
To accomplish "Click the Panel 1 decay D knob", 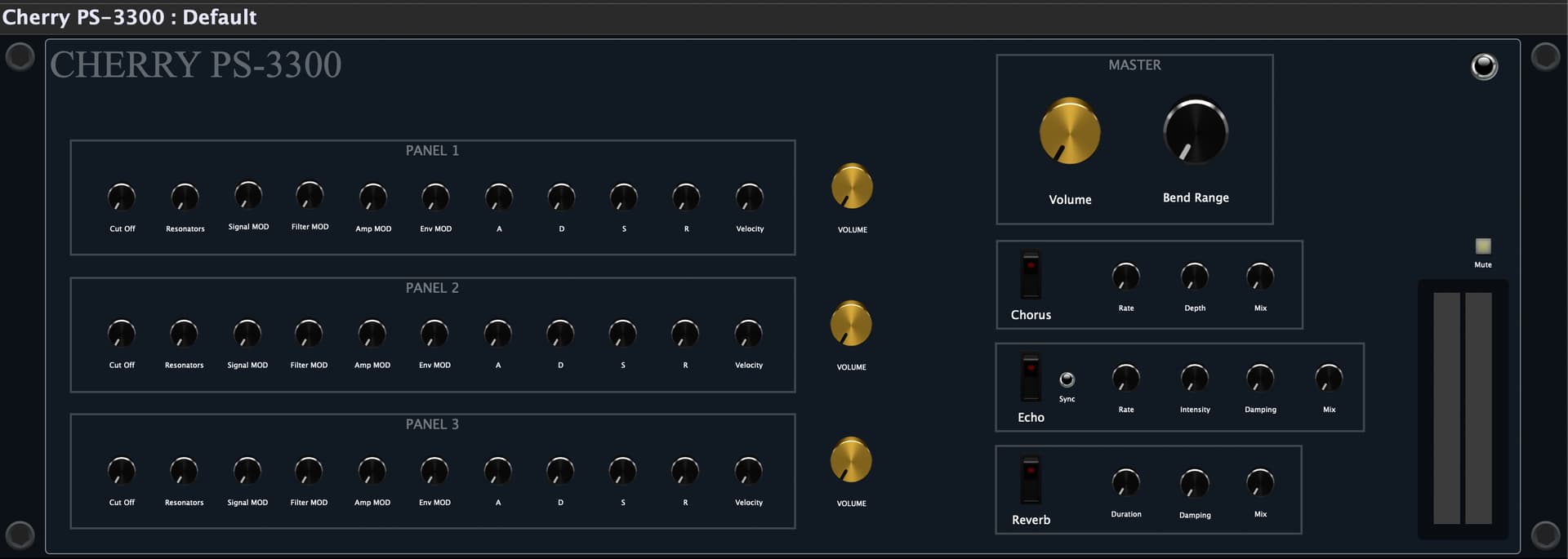I will tap(561, 197).
